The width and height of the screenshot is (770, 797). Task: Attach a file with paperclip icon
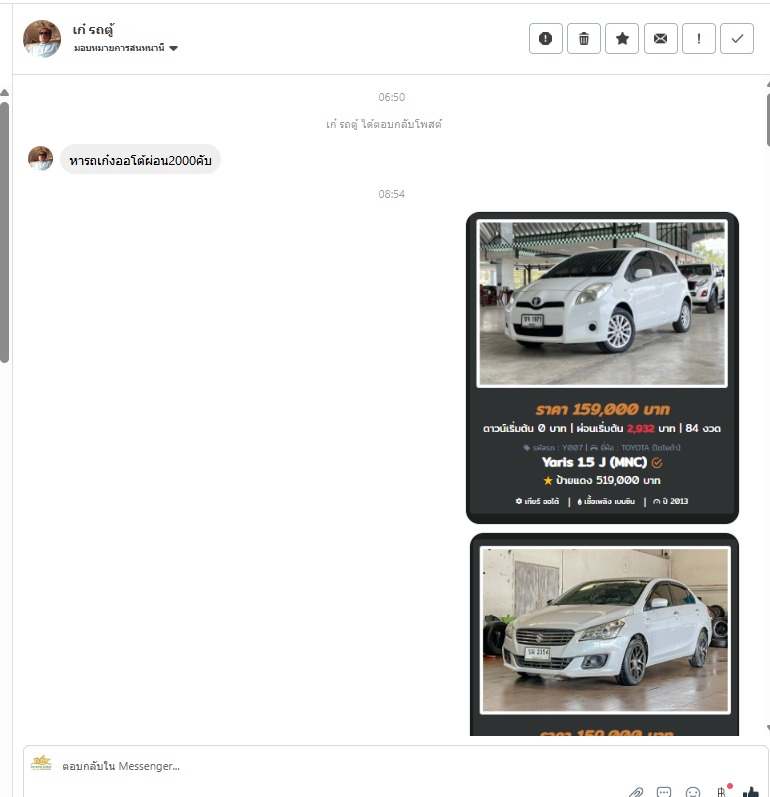tap(635, 792)
